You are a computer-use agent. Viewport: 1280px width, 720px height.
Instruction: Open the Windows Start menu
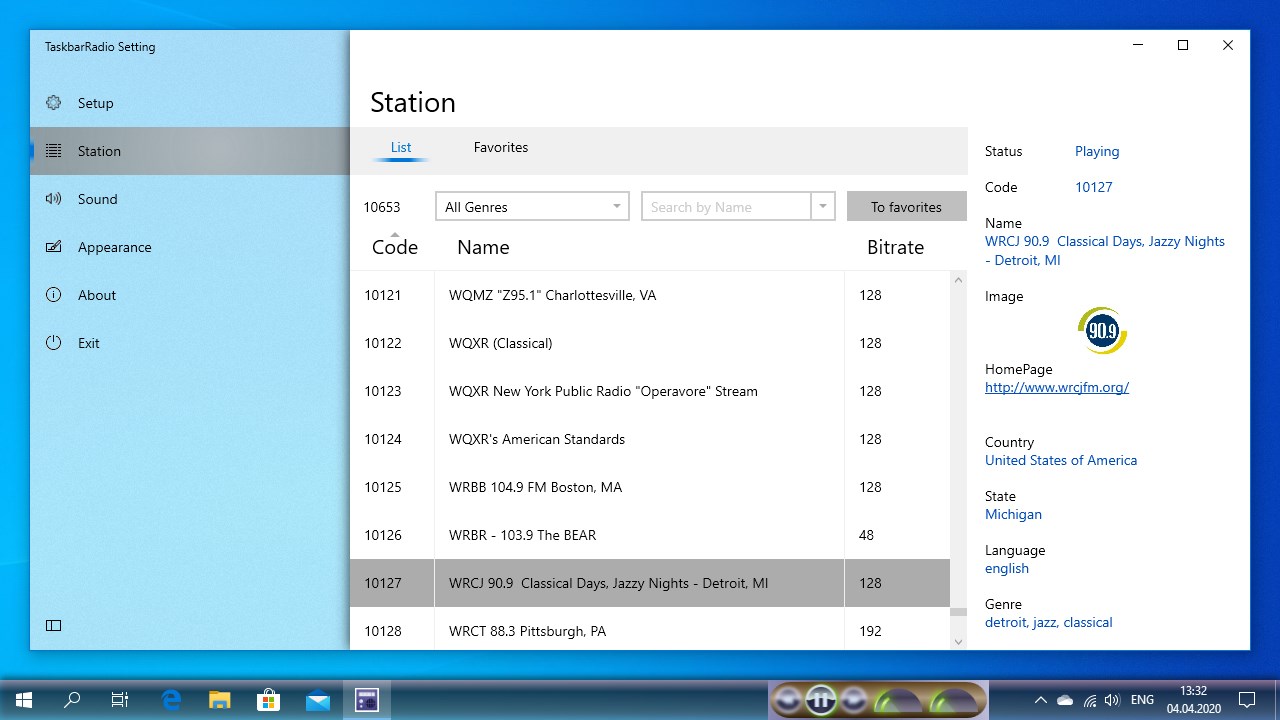click(24, 700)
